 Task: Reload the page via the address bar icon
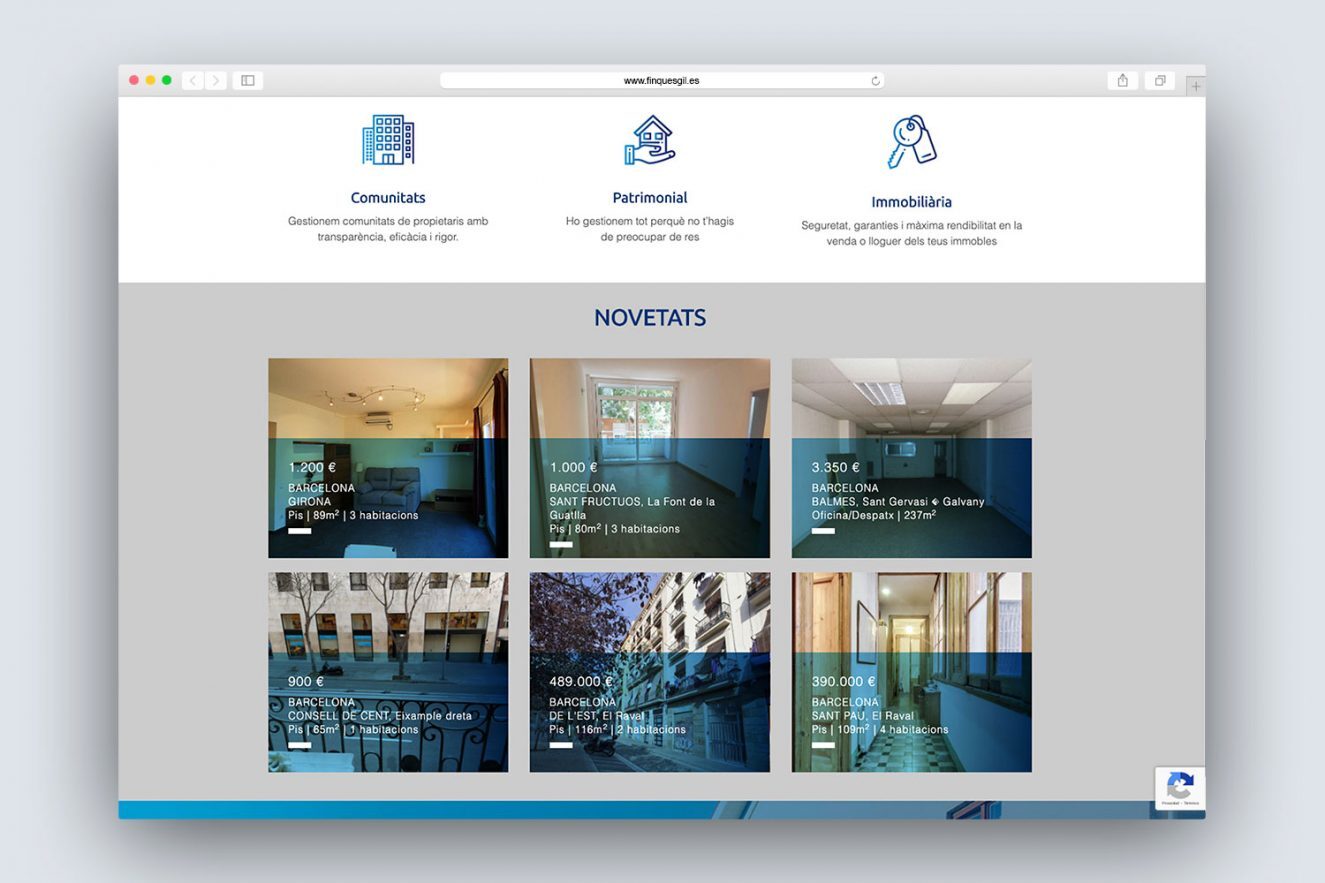point(875,80)
